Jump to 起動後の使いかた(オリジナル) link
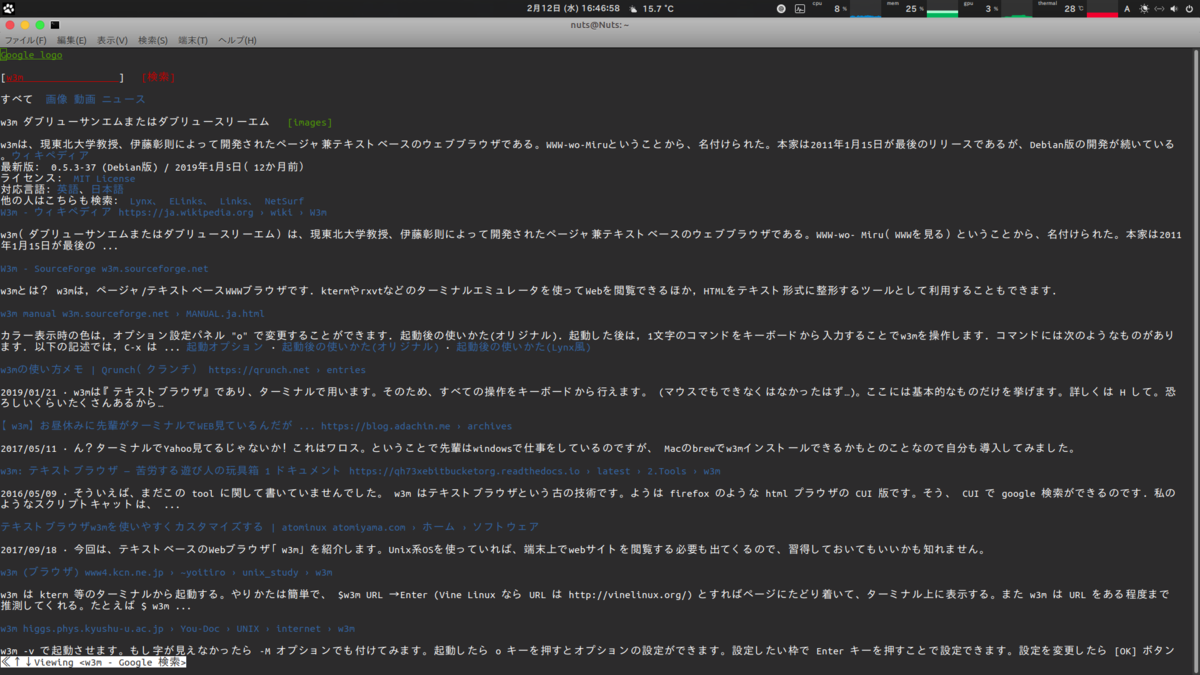The image size is (1200, 675). click(360, 347)
